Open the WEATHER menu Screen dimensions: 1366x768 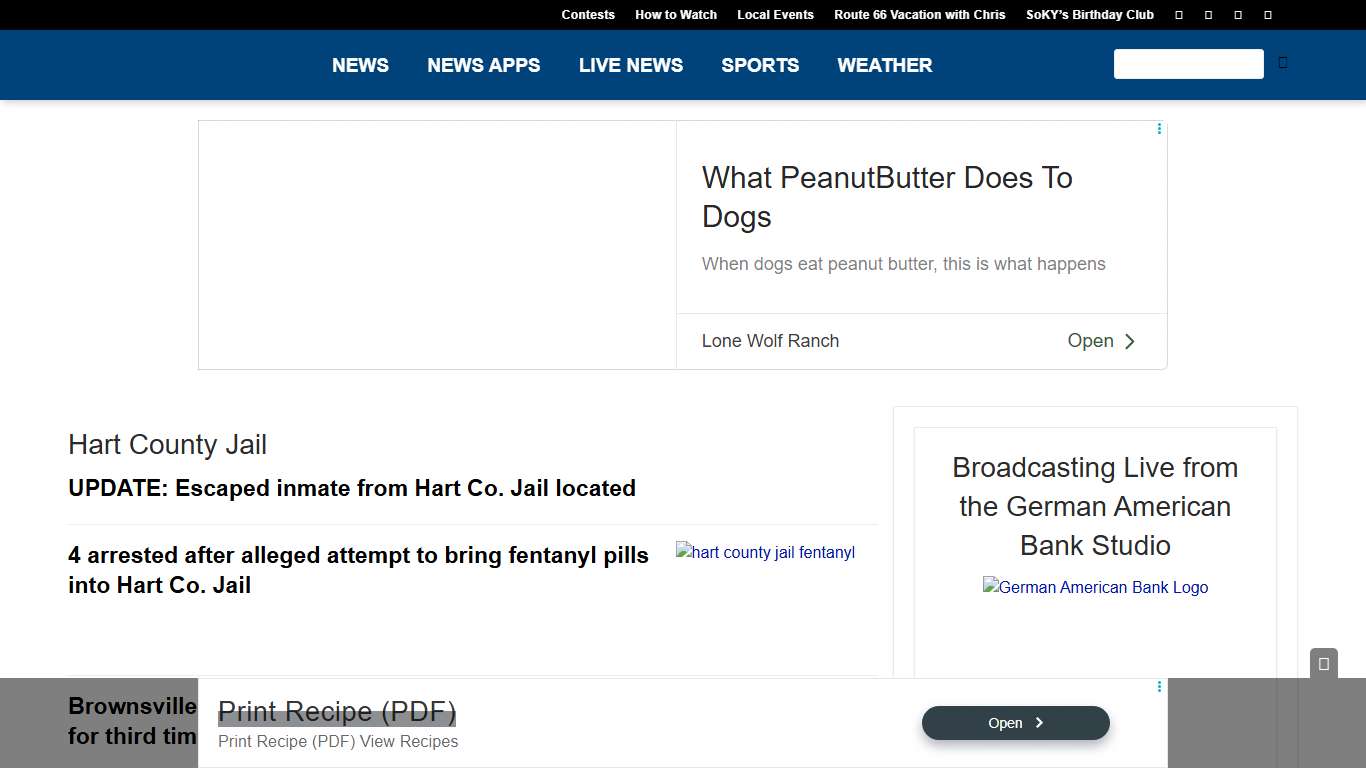(884, 65)
